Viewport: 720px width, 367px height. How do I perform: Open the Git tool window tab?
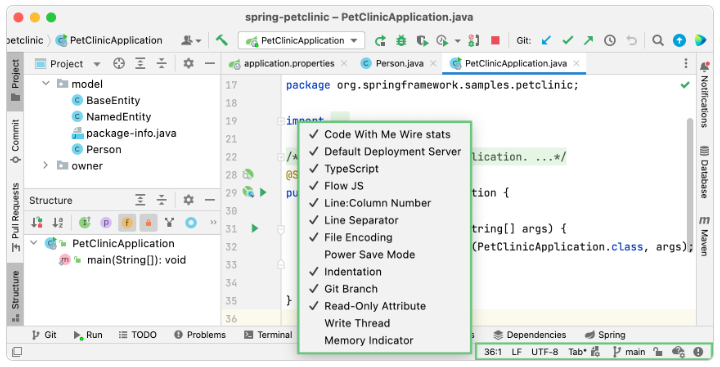tap(45, 335)
